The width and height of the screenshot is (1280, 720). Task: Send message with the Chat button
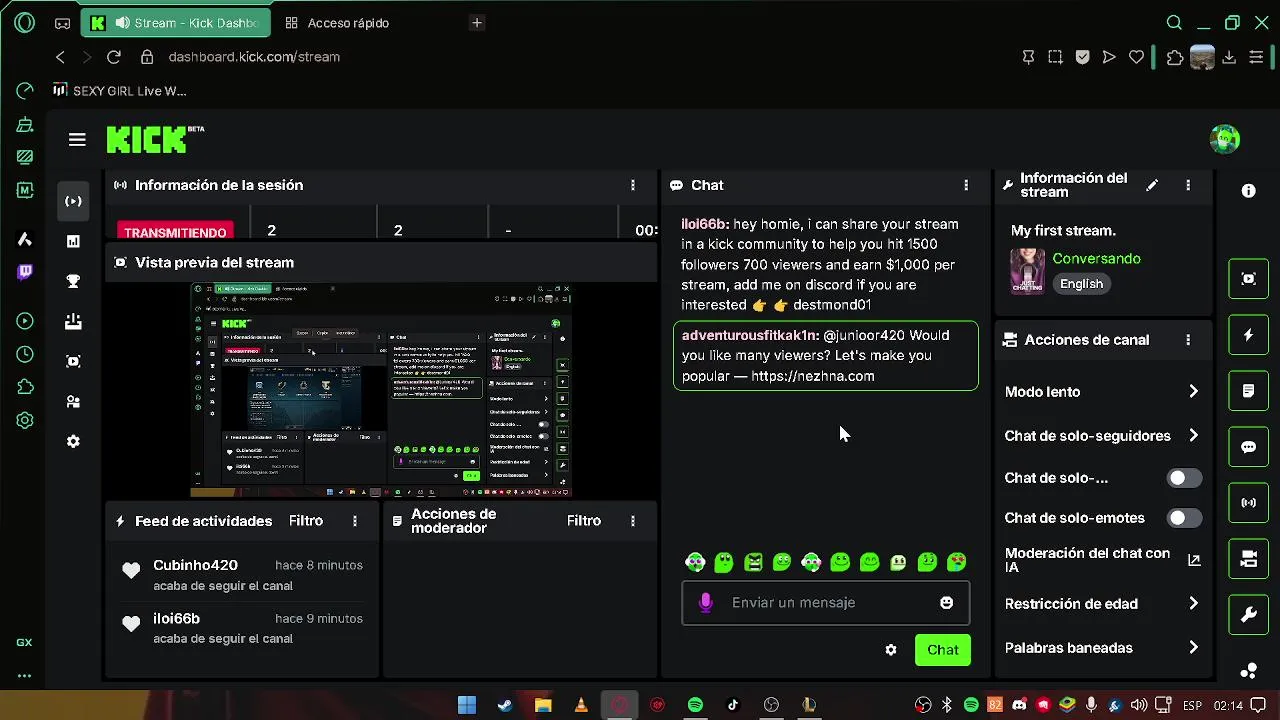pyautogui.click(x=942, y=650)
